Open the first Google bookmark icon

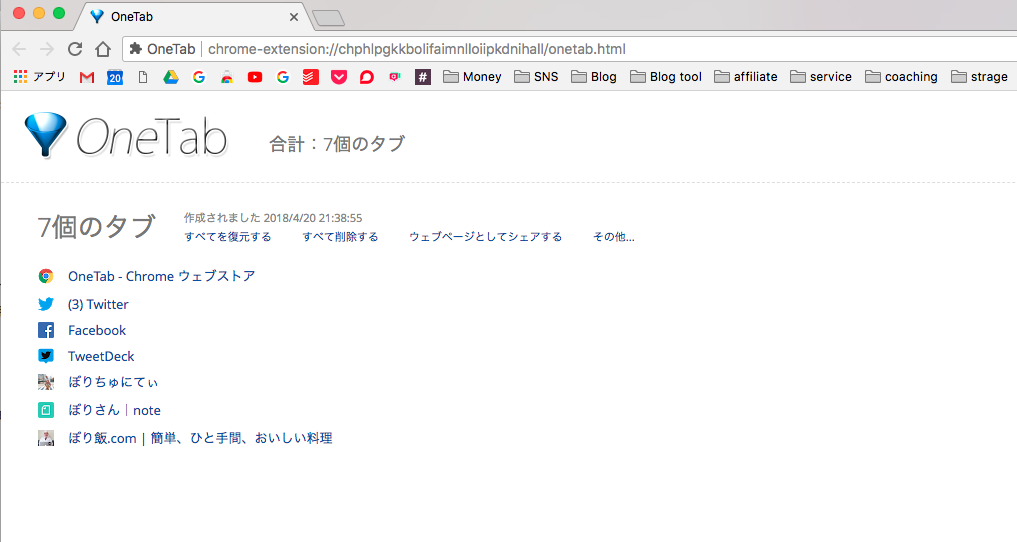[199, 77]
